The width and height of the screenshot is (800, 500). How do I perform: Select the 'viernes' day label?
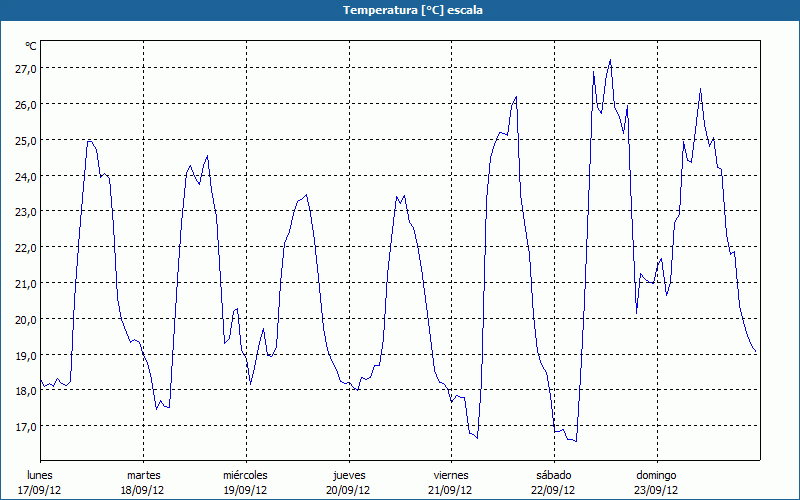451,475
